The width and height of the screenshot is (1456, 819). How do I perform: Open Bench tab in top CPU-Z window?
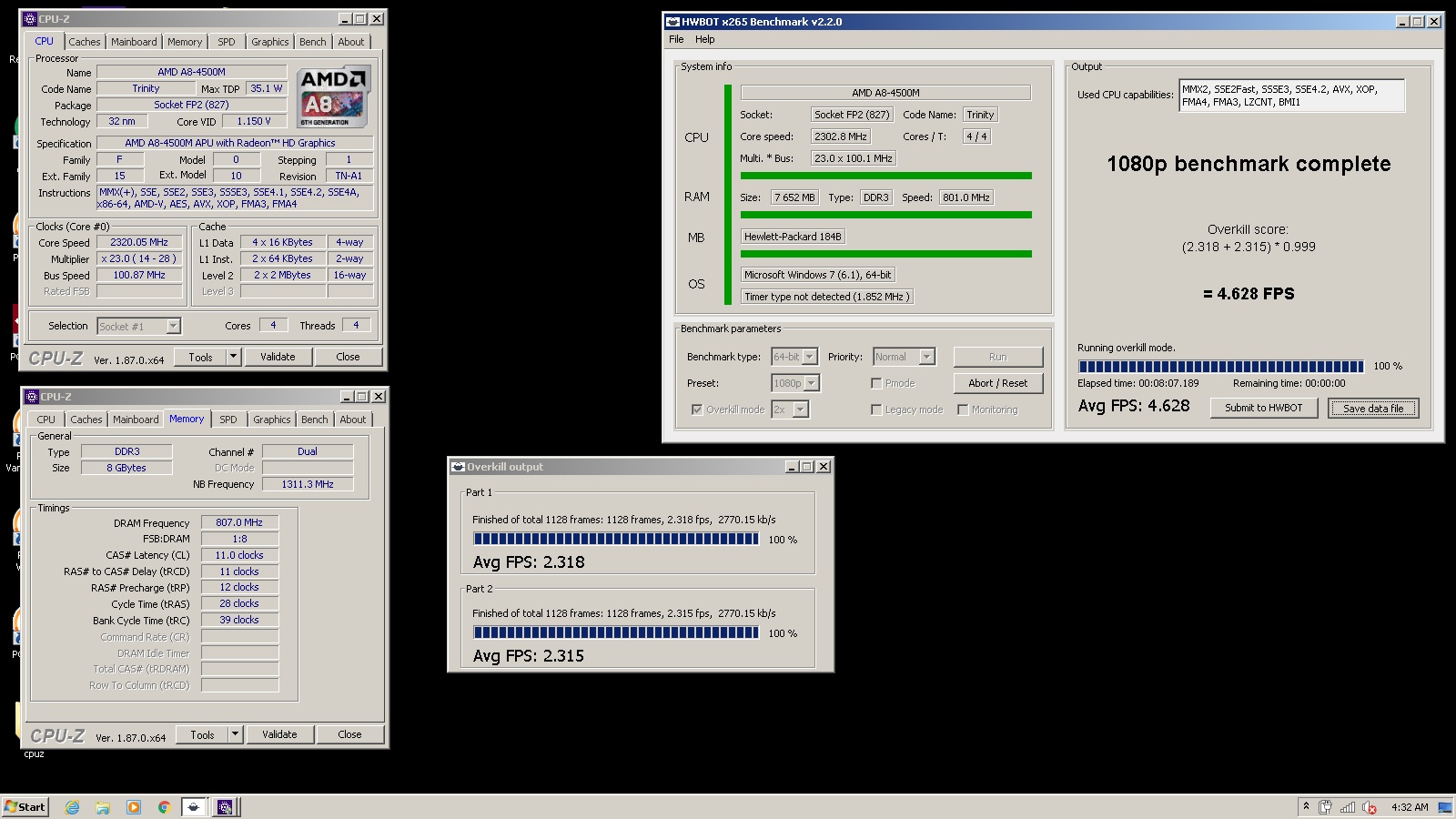tap(312, 42)
